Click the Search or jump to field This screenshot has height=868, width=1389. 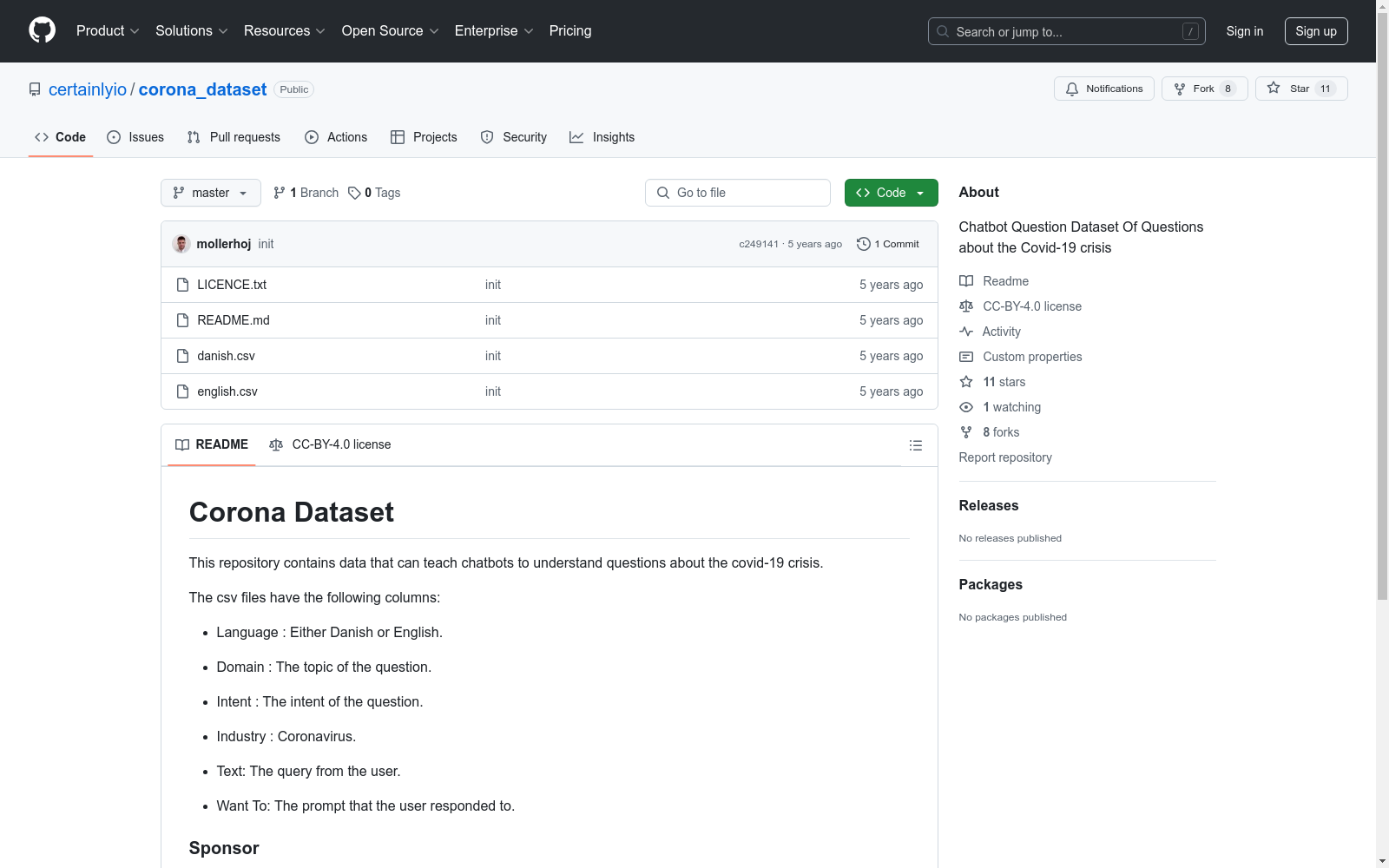[x=1067, y=31]
